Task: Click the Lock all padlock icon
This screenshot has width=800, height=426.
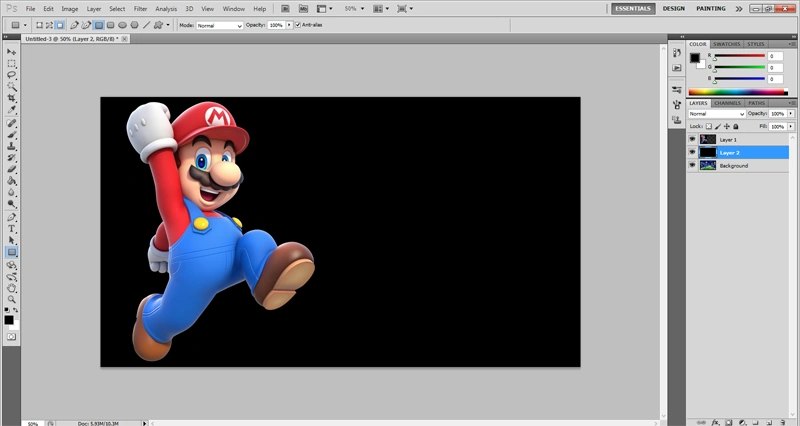Action: pos(737,127)
